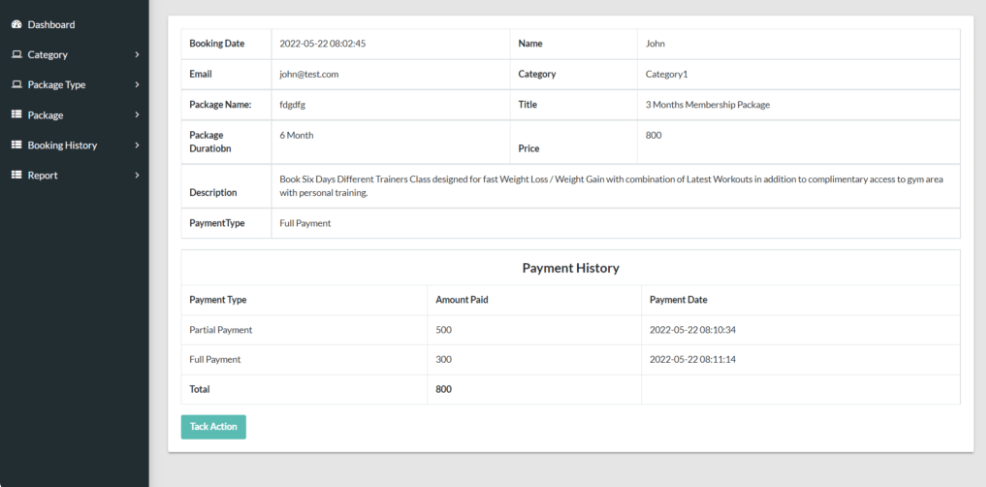The height and width of the screenshot is (487, 986).
Task: Click the Category laptop icon
Action: [x=17, y=55]
